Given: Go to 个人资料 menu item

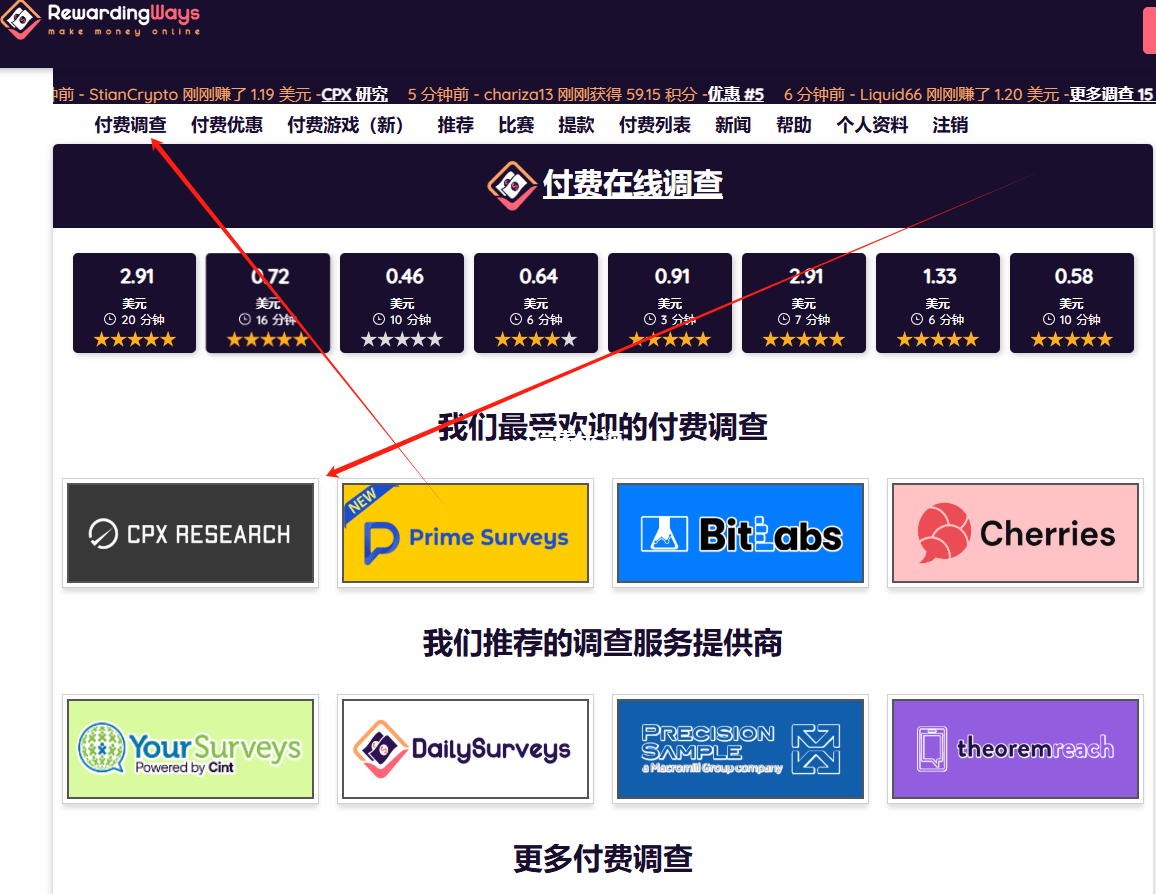Looking at the screenshot, I should click(872, 125).
